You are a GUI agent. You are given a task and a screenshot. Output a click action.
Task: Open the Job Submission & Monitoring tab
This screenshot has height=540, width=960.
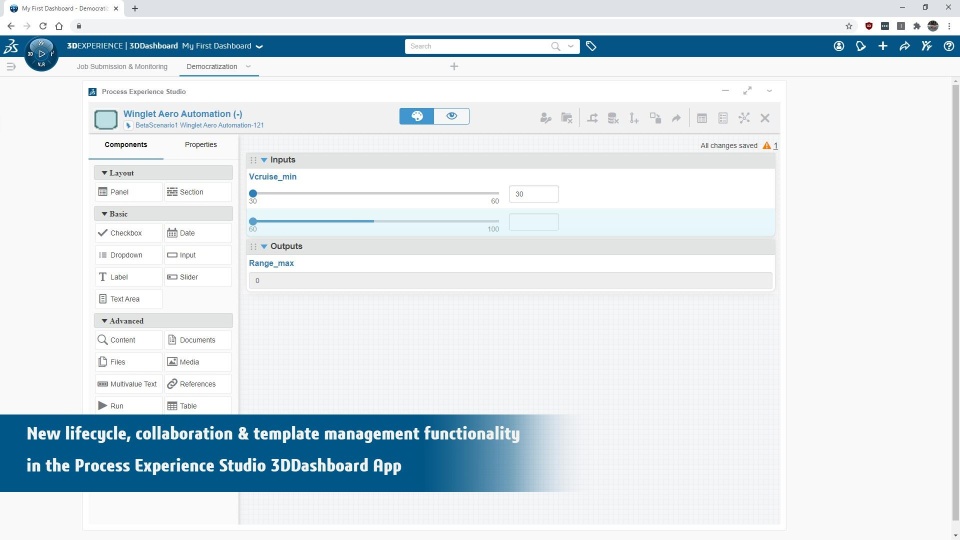point(122,66)
